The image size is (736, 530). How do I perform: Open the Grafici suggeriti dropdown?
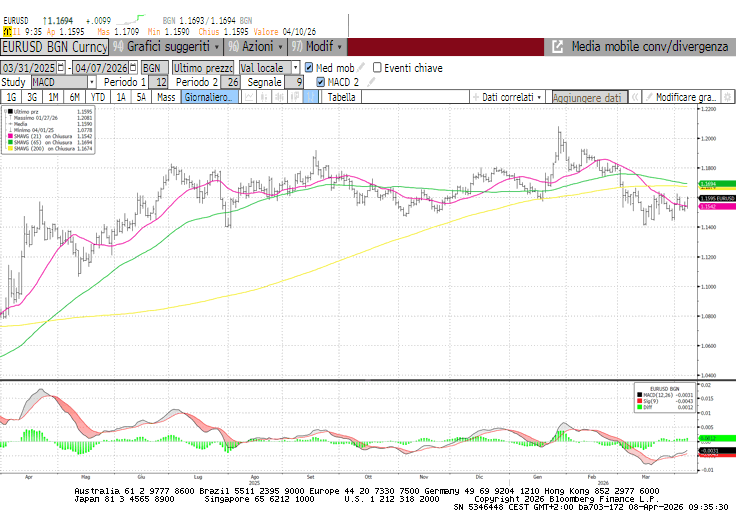[166, 46]
